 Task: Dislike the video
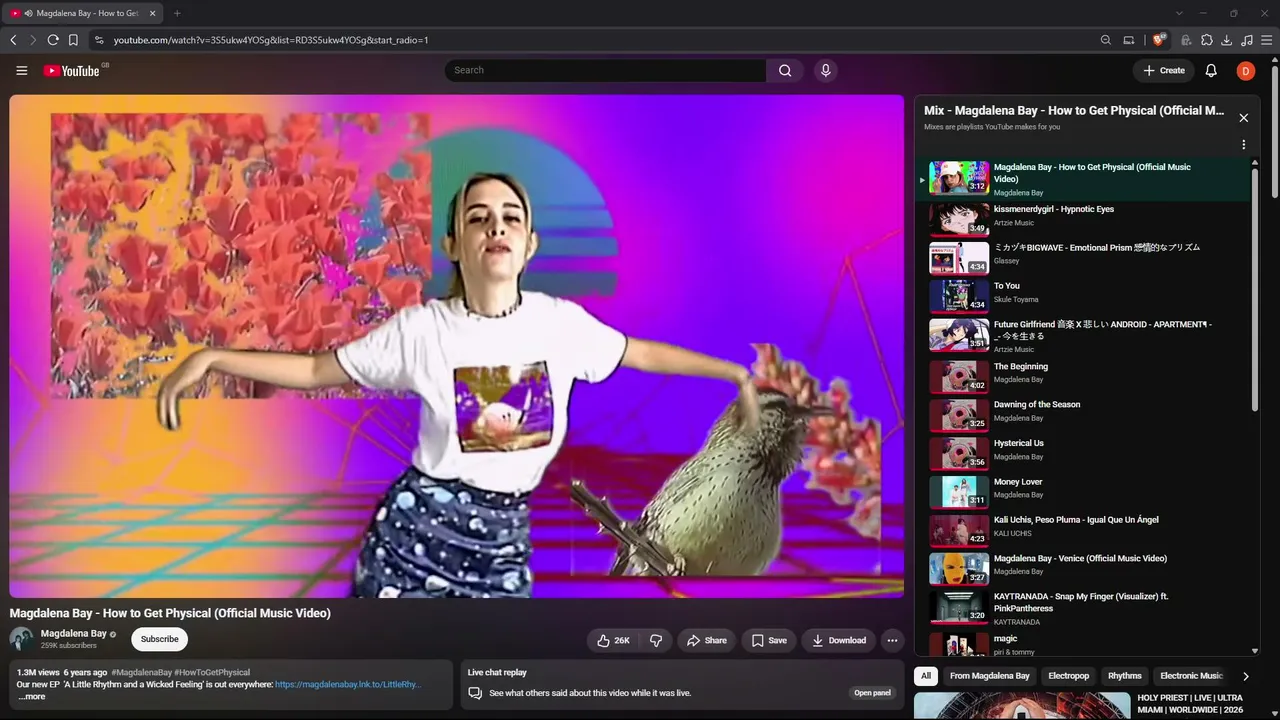[x=656, y=641]
